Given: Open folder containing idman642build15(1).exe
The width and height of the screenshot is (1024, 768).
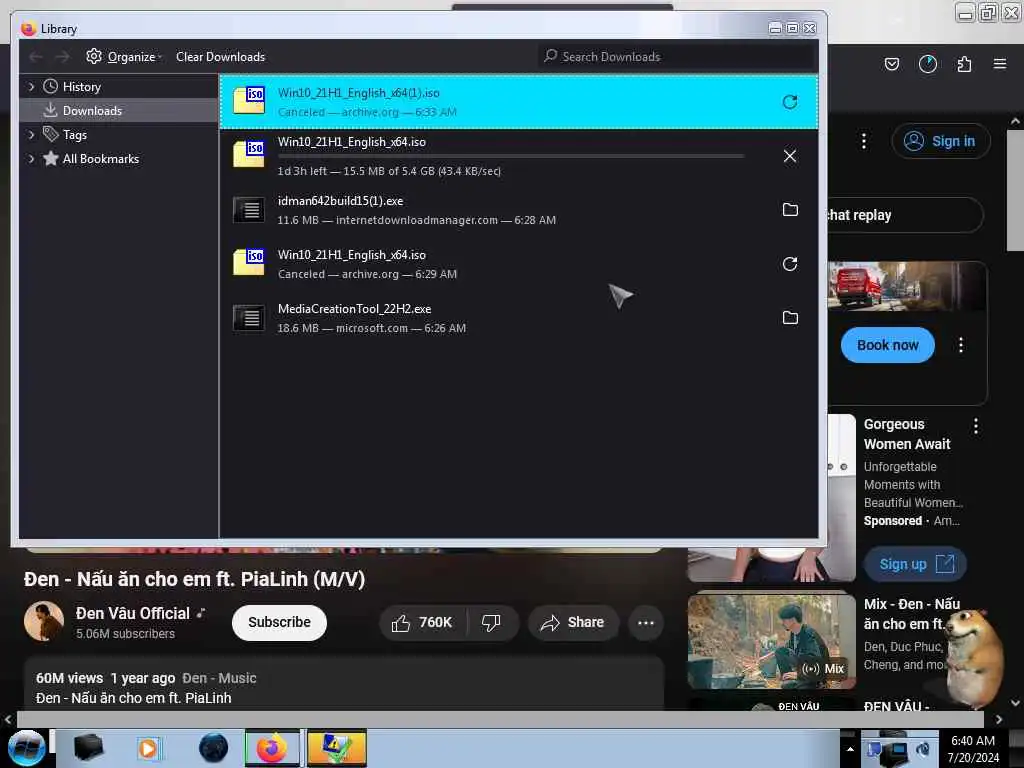Looking at the screenshot, I should [x=790, y=210].
